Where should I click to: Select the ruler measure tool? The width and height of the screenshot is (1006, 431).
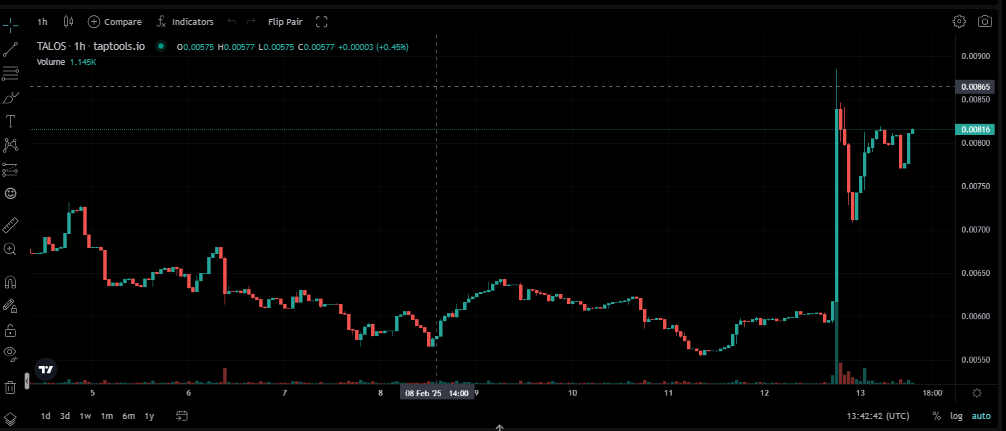[x=10, y=226]
